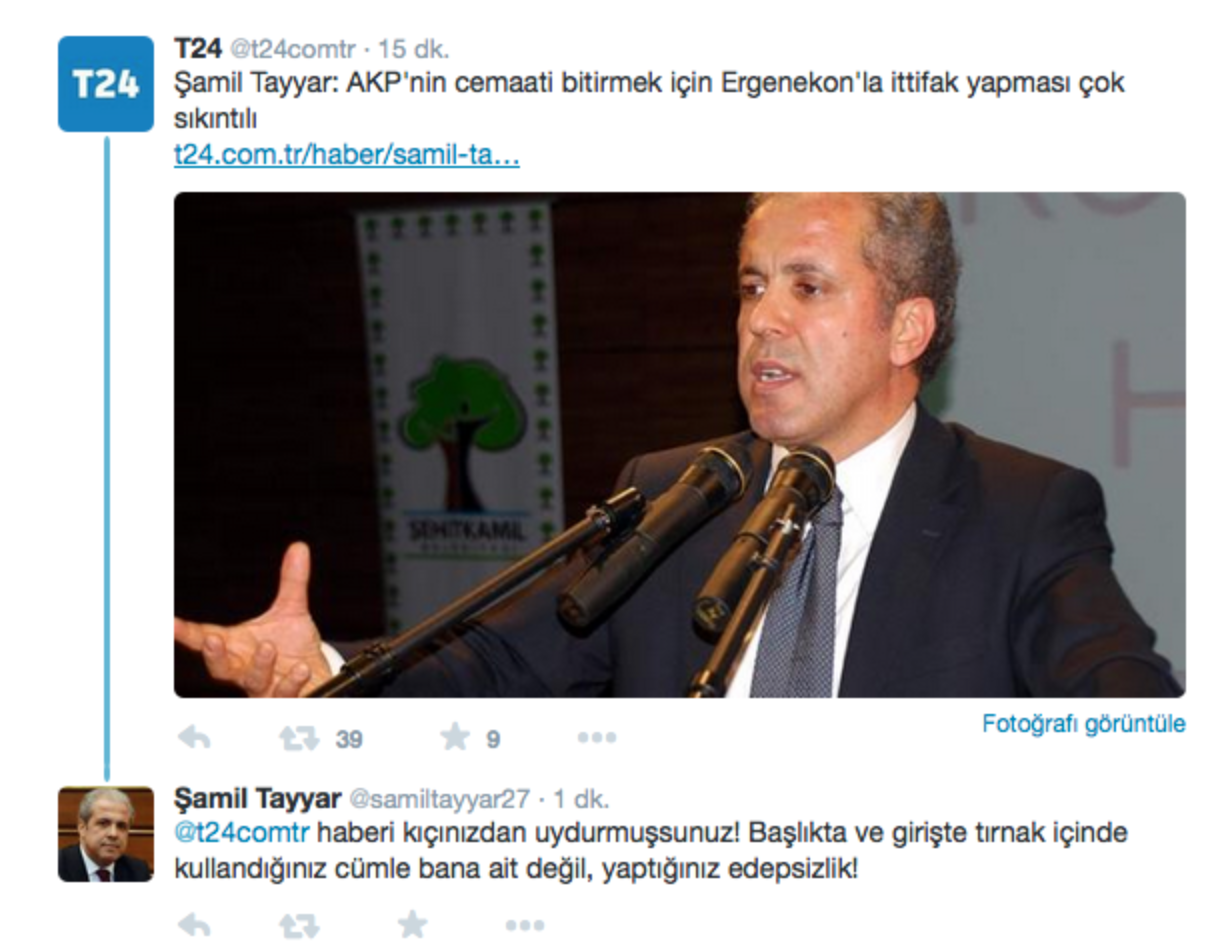Viewport: 1232px width, 942px height.
Task: Favorite Şamil Tayyar's reply with star
Action: 412,924
